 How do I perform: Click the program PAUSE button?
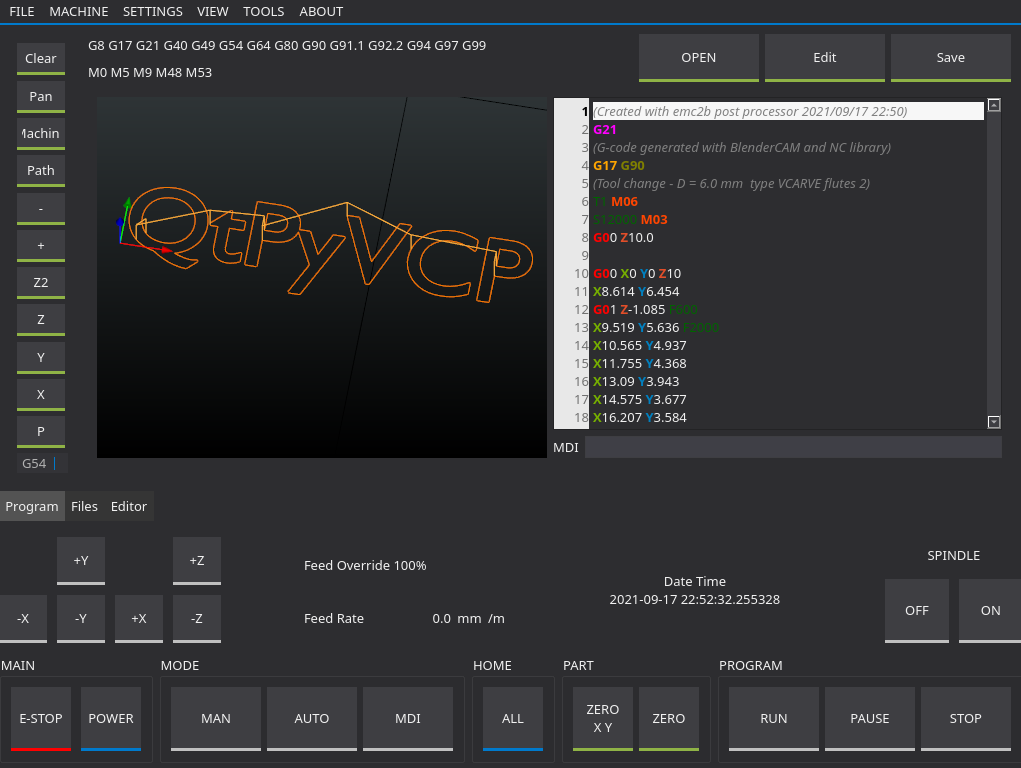point(869,719)
